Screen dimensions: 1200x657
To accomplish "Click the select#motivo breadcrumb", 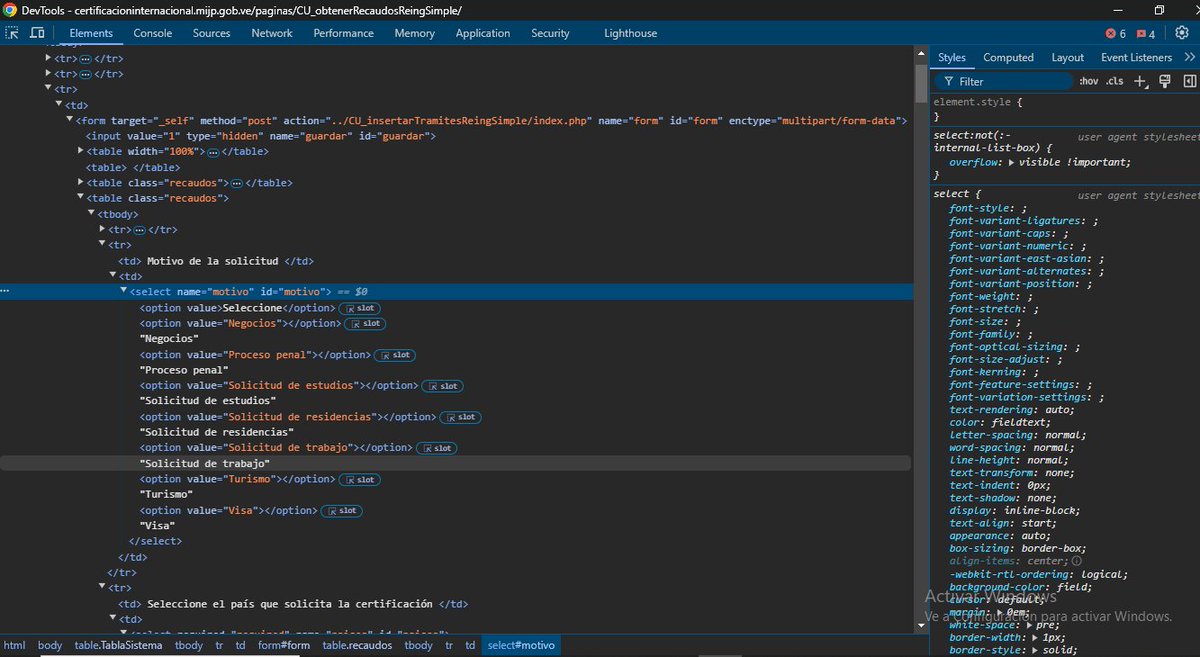I will tap(520, 645).
